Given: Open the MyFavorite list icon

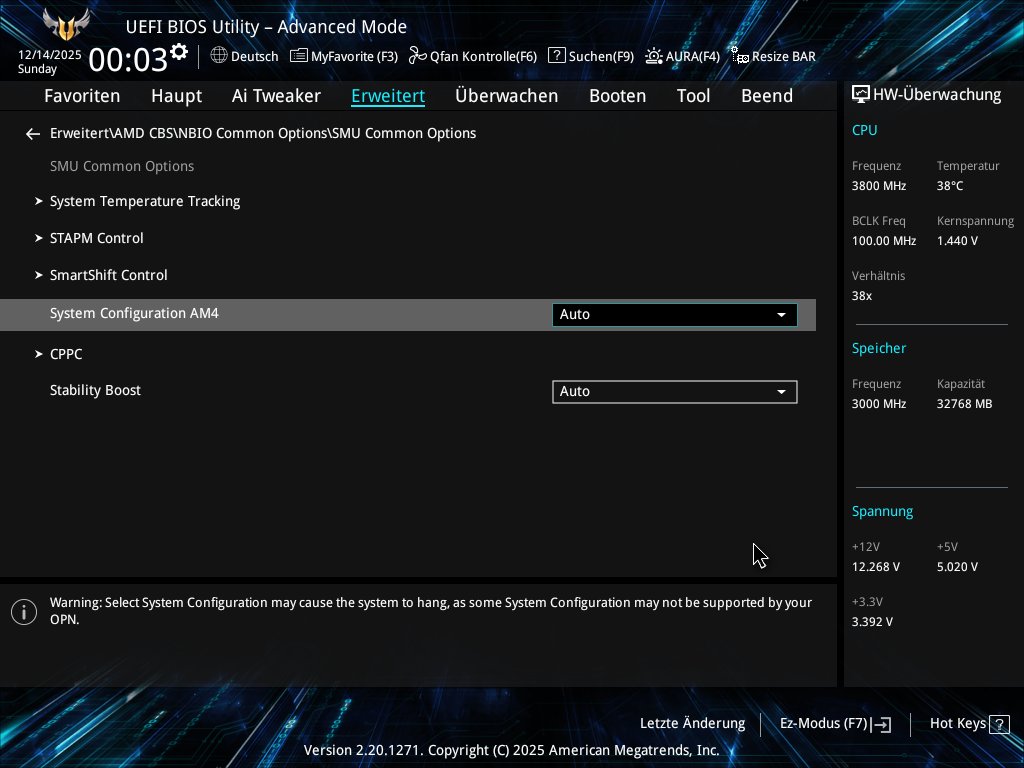Looking at the screenshot, I should [x=298, y=56].
